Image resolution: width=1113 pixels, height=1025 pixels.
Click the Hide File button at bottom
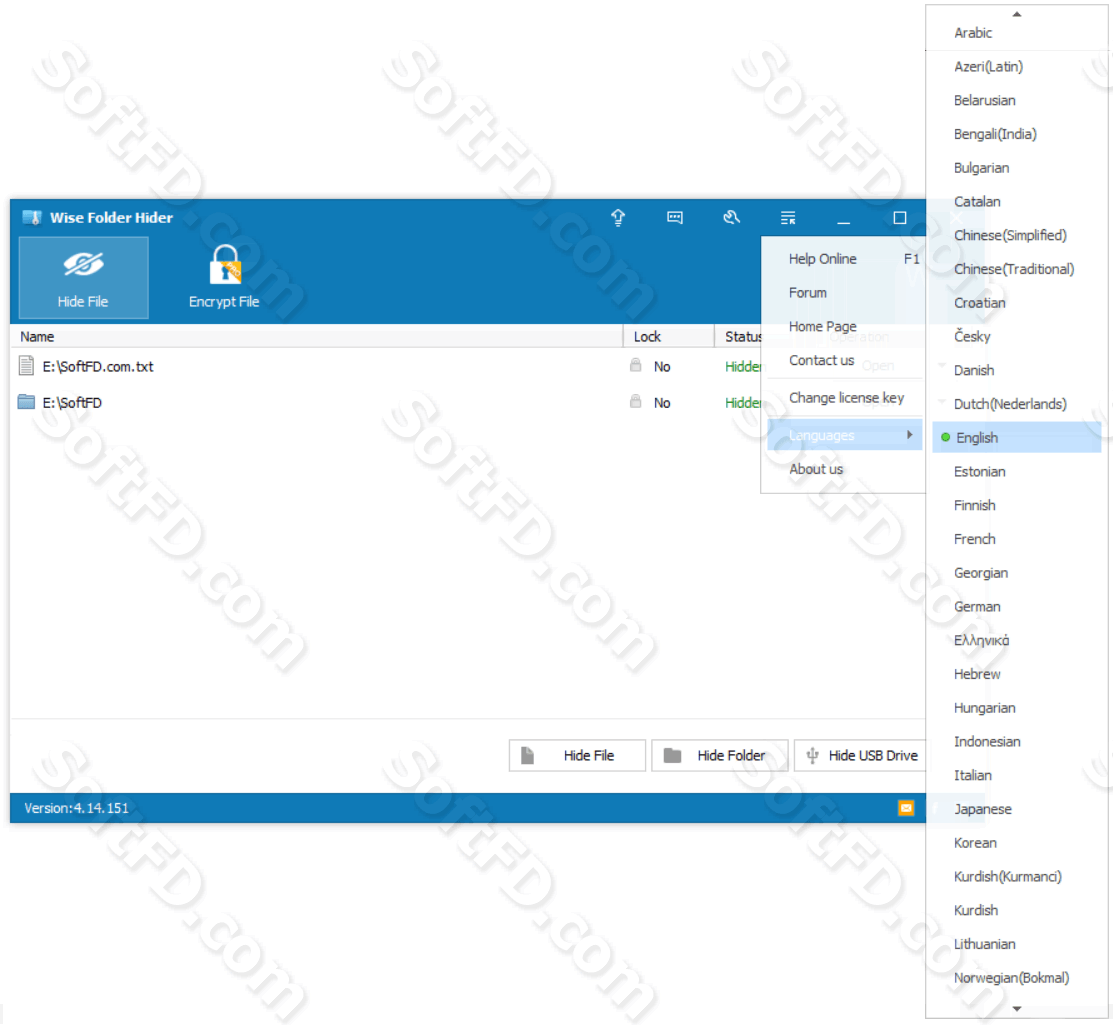click(x=577, y=755)
